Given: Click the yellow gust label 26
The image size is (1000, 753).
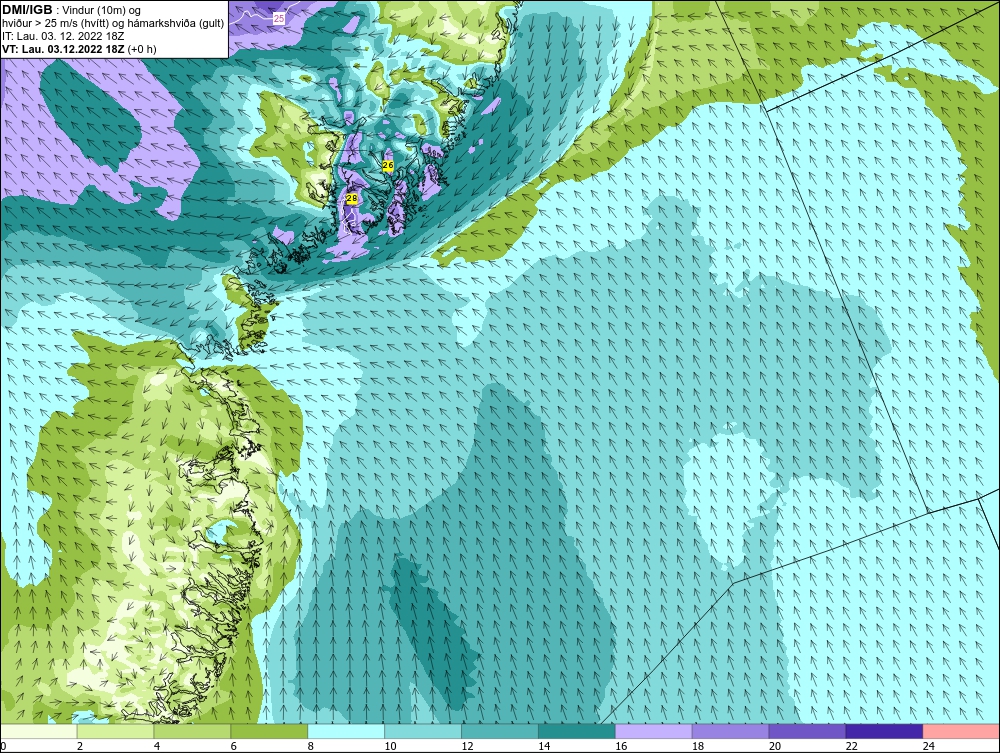Looking at the screenshot, I should pyautogui.click(x=388, y=166).
